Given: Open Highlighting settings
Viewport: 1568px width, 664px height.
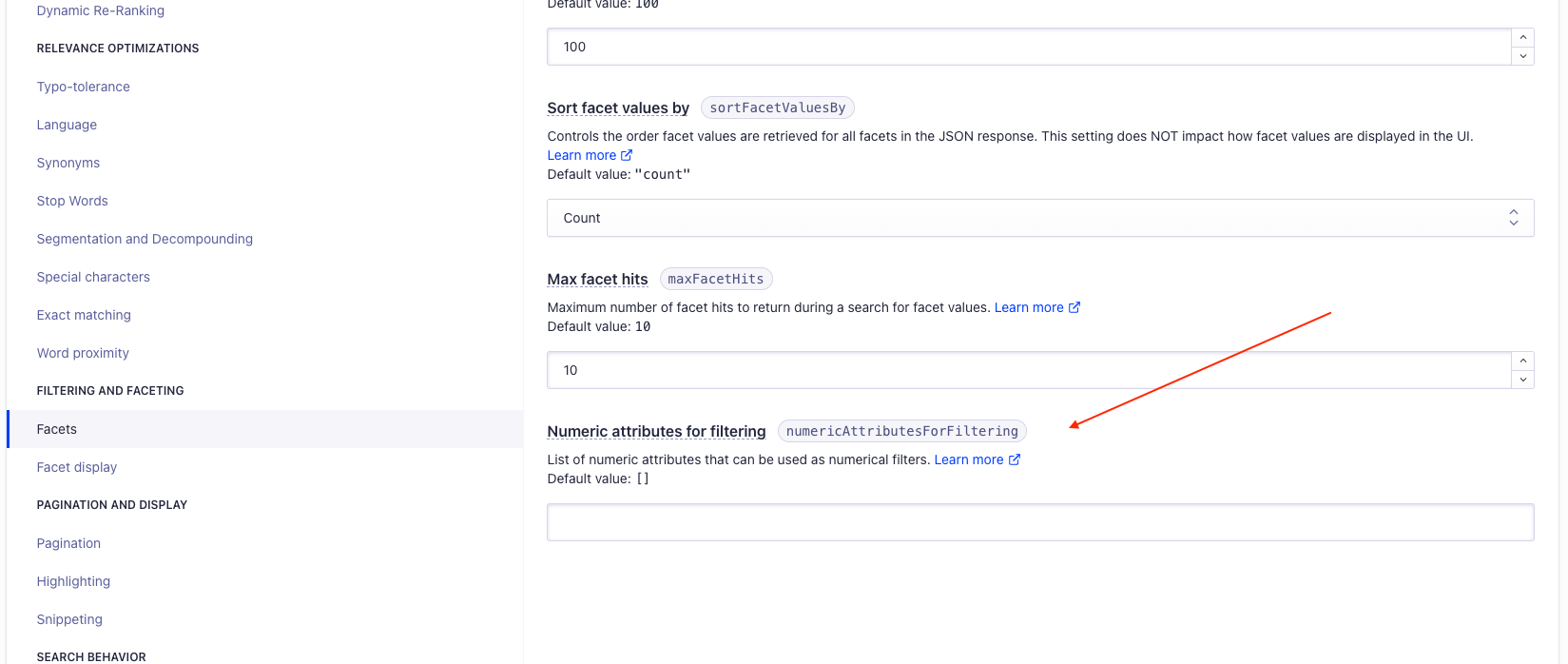Looking at the screenshot, I should (73, 581).
